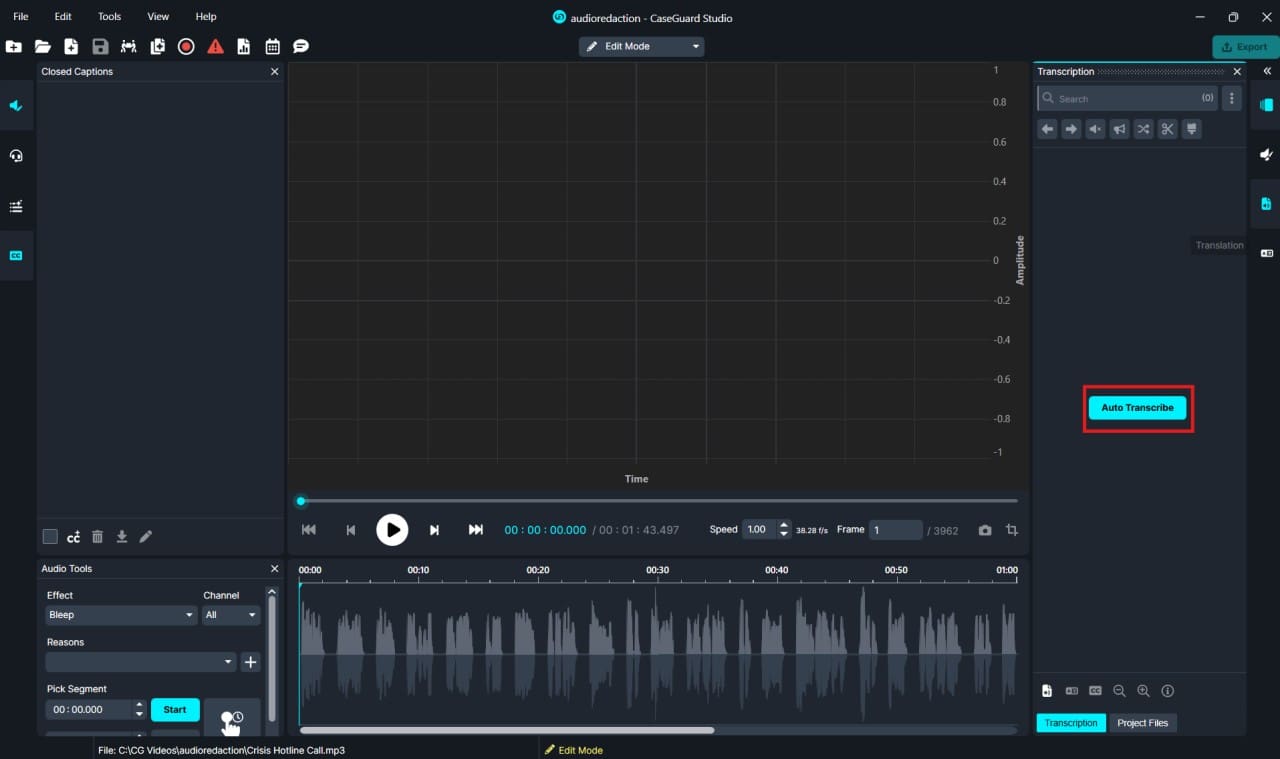Click the trash icon in Closed Captions

pos(97,537)
